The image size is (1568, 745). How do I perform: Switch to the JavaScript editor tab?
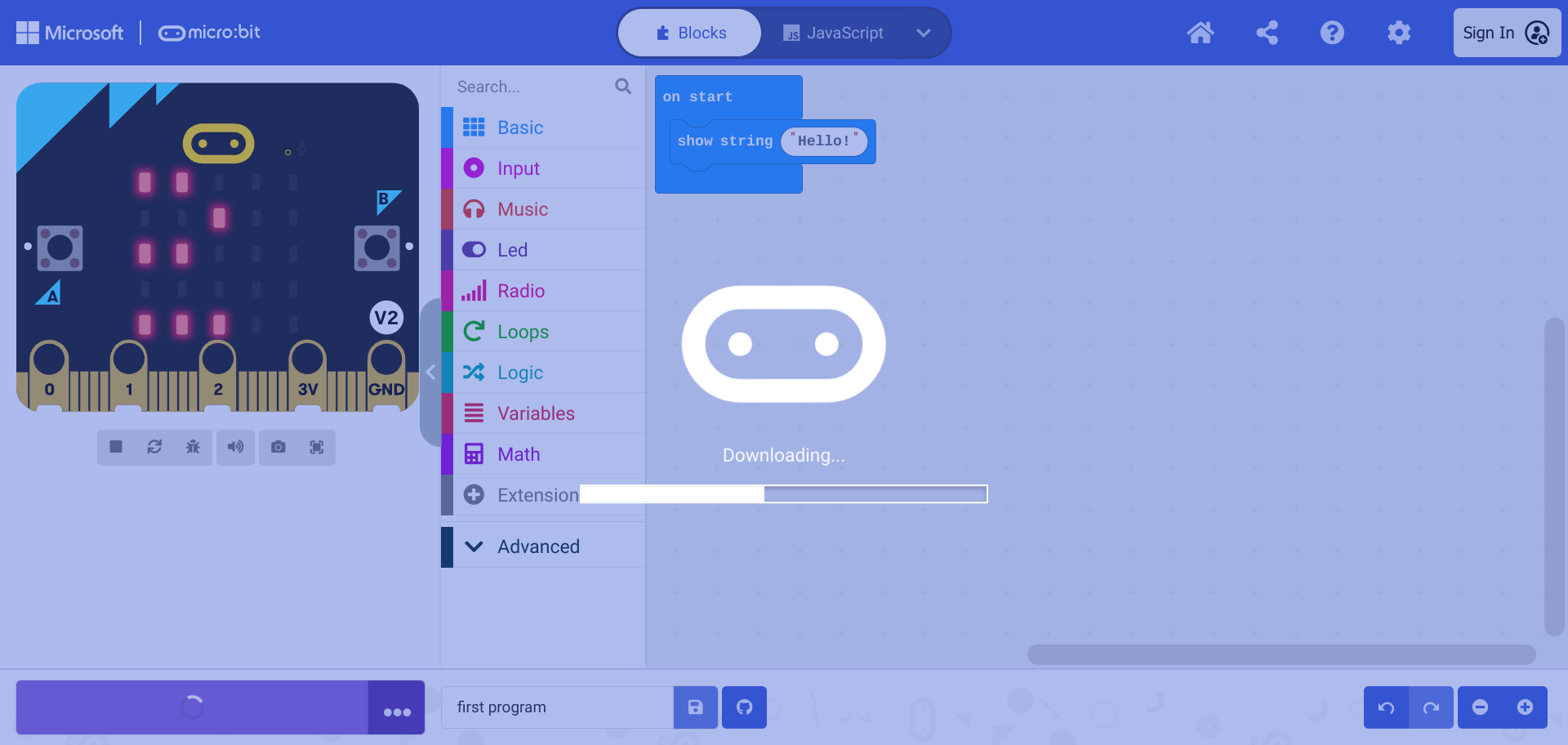834,33
